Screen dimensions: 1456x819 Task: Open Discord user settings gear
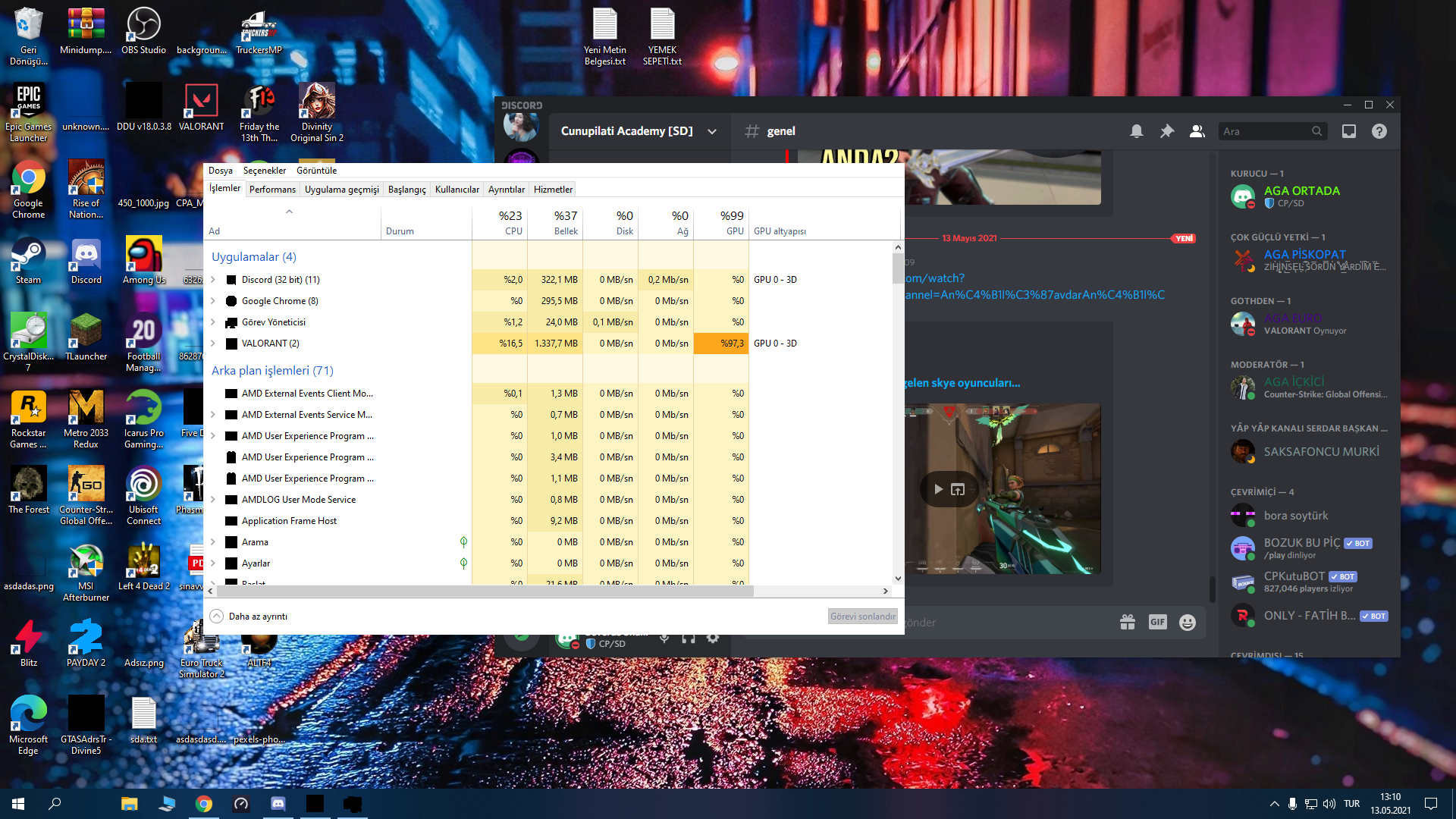coord(713,638)
